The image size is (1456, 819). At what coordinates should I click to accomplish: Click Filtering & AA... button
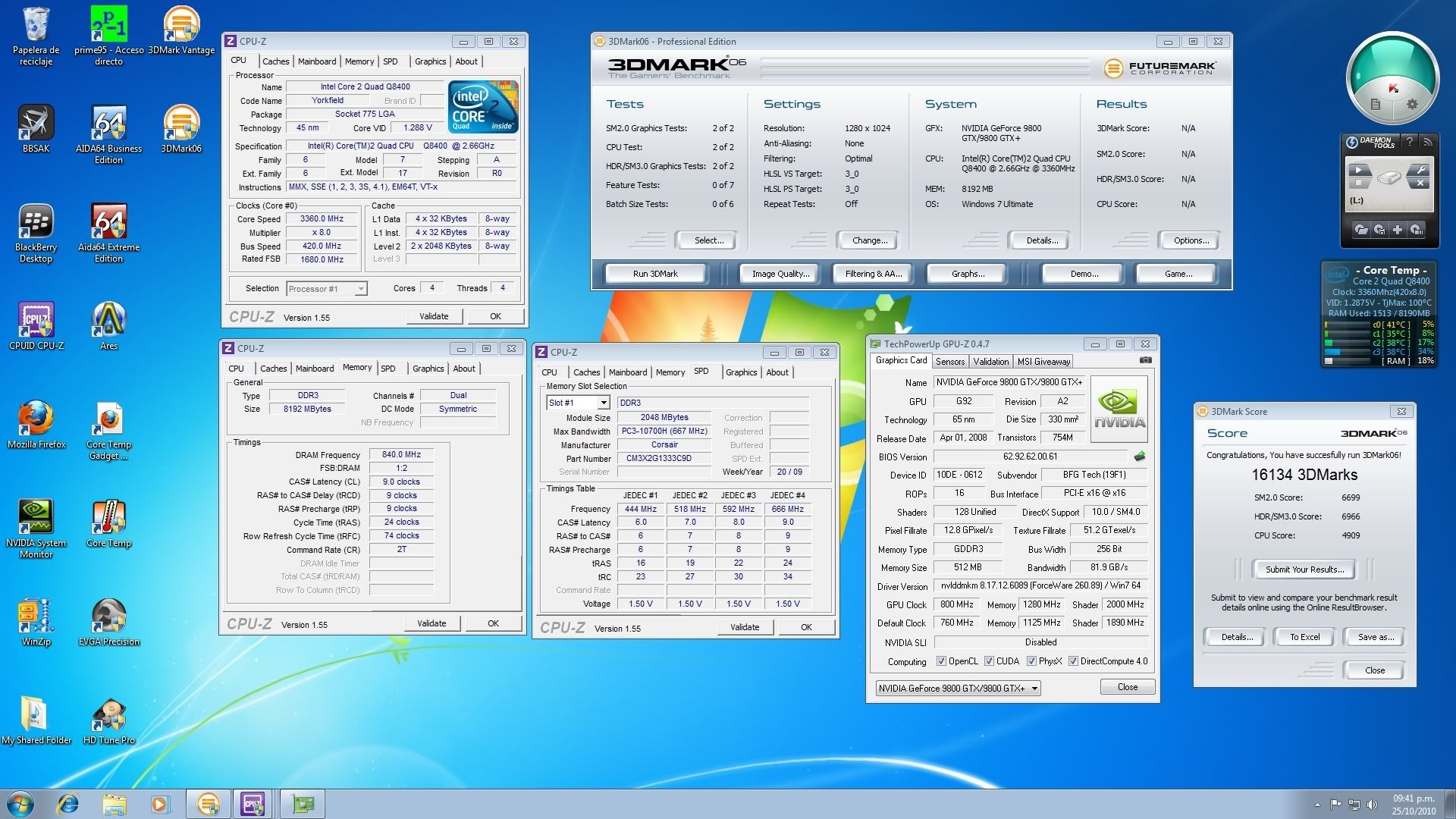874,274
